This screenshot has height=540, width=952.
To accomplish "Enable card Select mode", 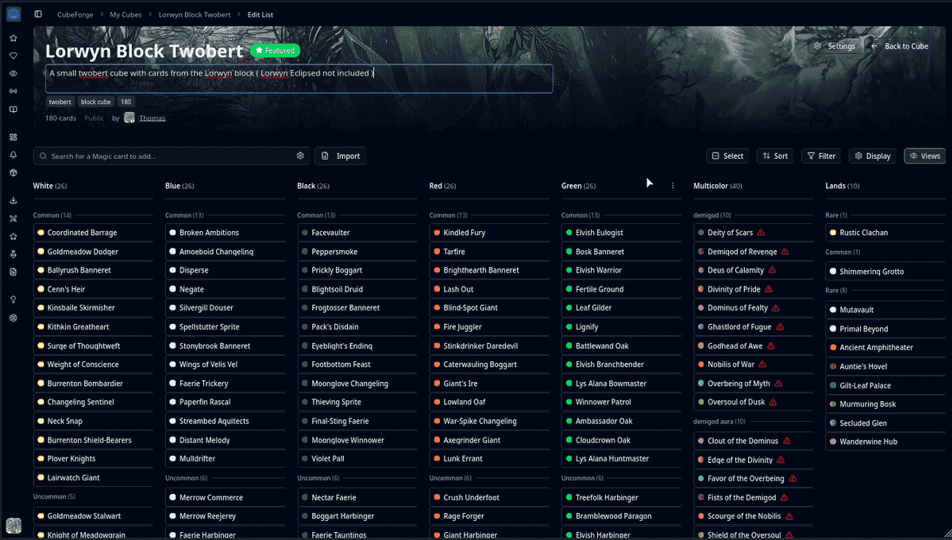I will click(727, 156).
